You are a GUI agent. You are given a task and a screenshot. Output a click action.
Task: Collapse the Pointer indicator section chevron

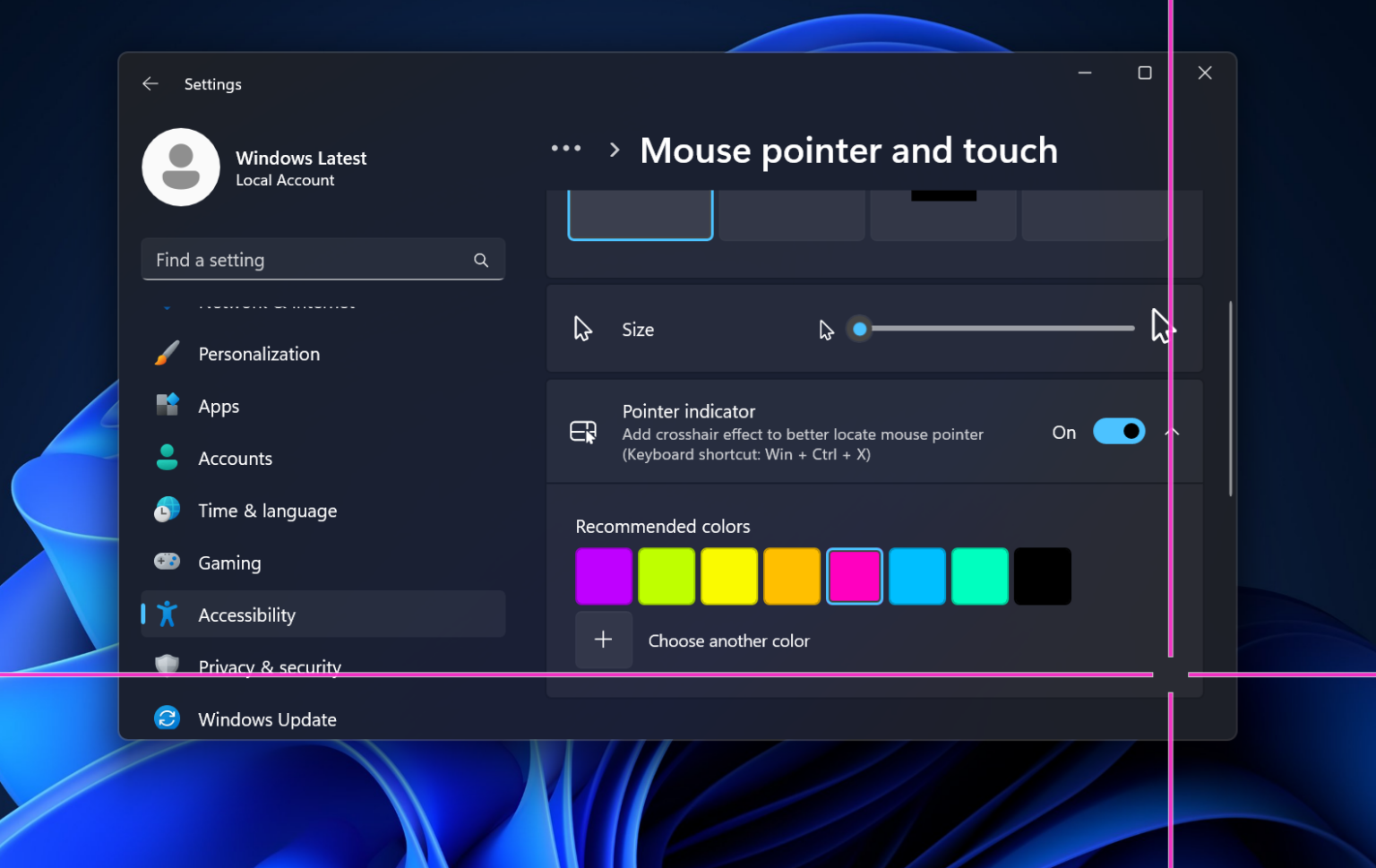pos(1171,431)
